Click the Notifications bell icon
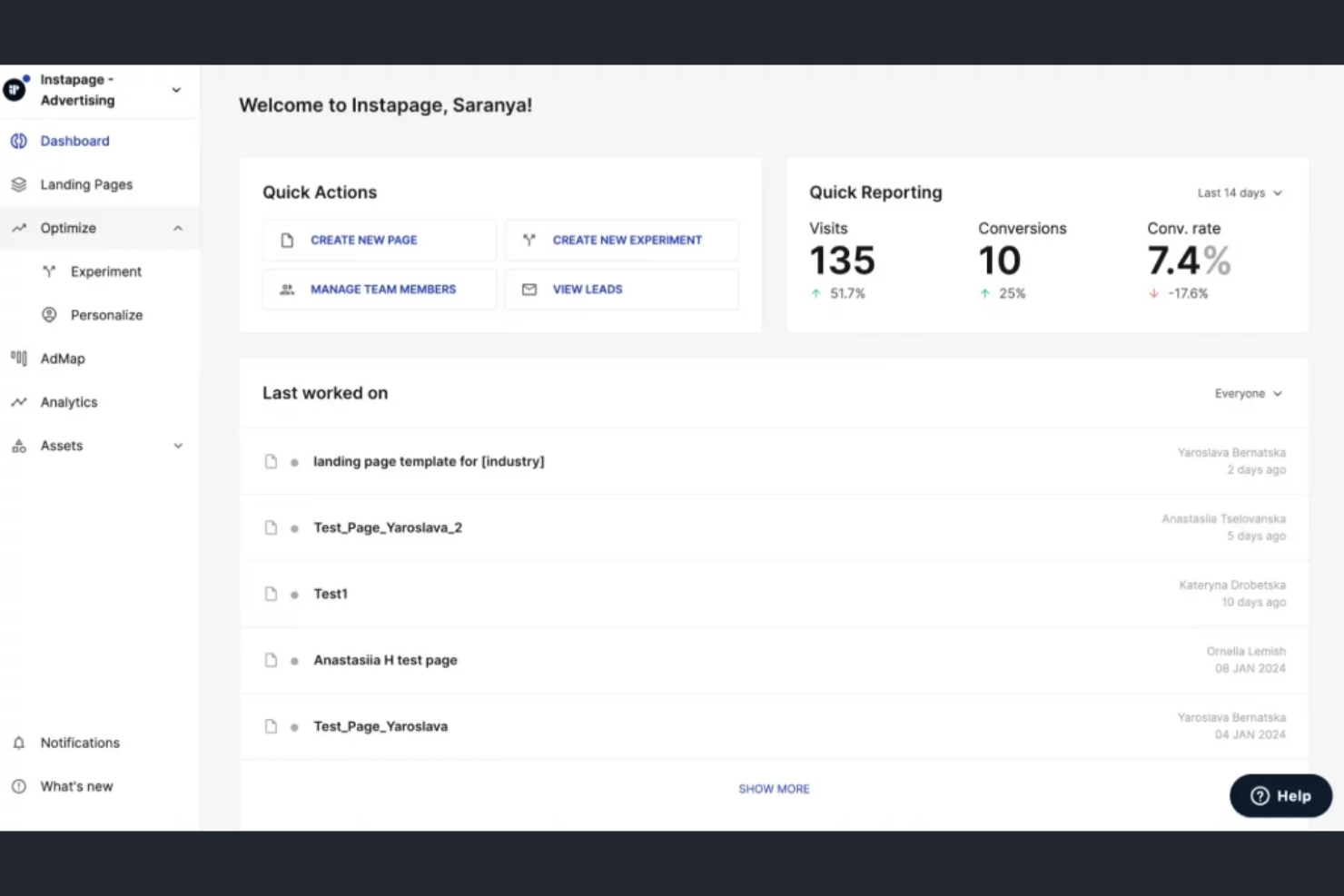 tap(19, 743)
